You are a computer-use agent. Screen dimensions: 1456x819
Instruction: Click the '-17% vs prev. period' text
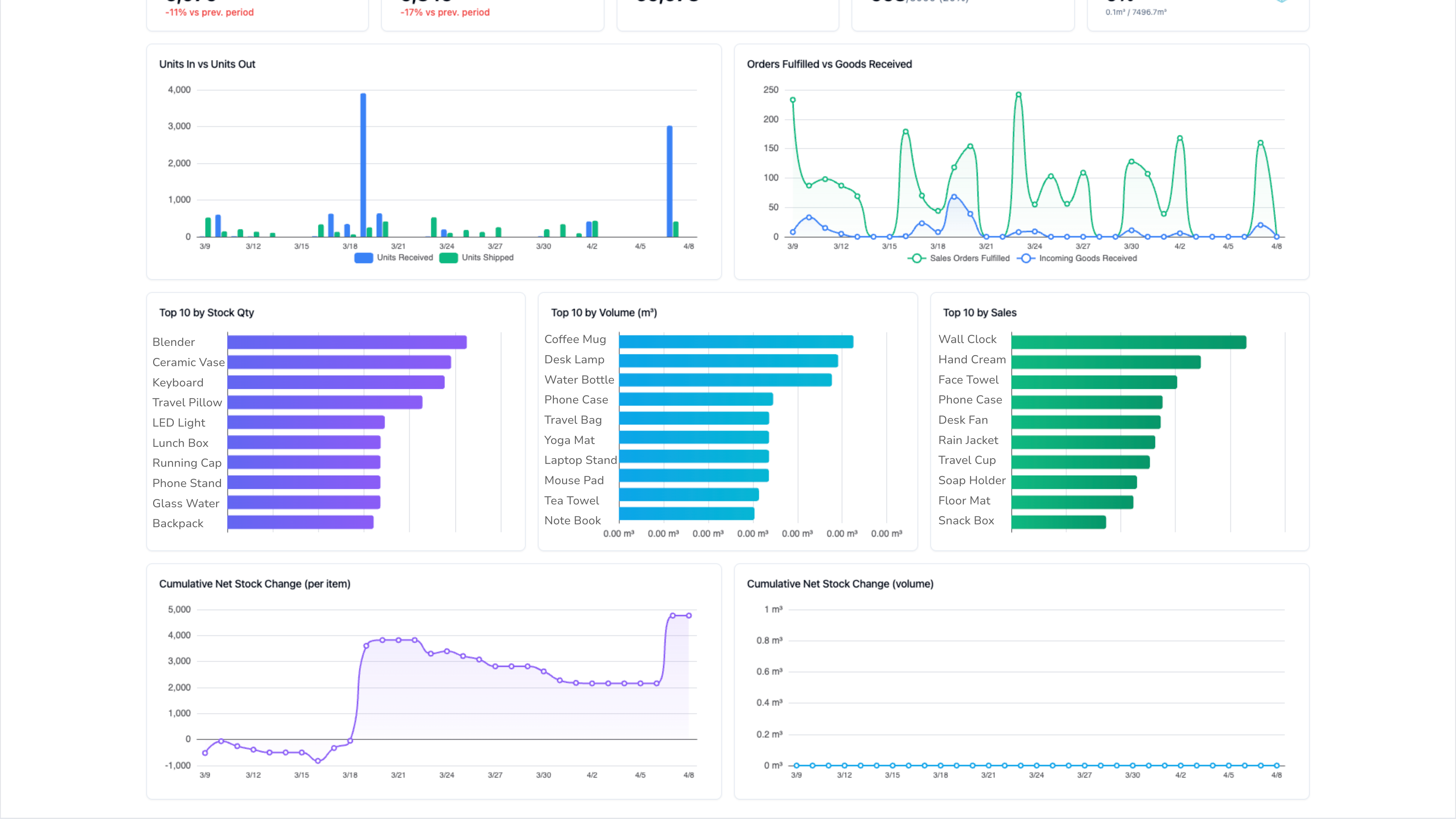445,12
